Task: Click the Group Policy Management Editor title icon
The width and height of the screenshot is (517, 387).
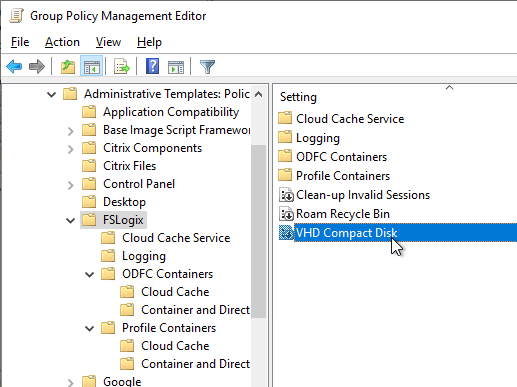Action: click(x=16, y=16)
